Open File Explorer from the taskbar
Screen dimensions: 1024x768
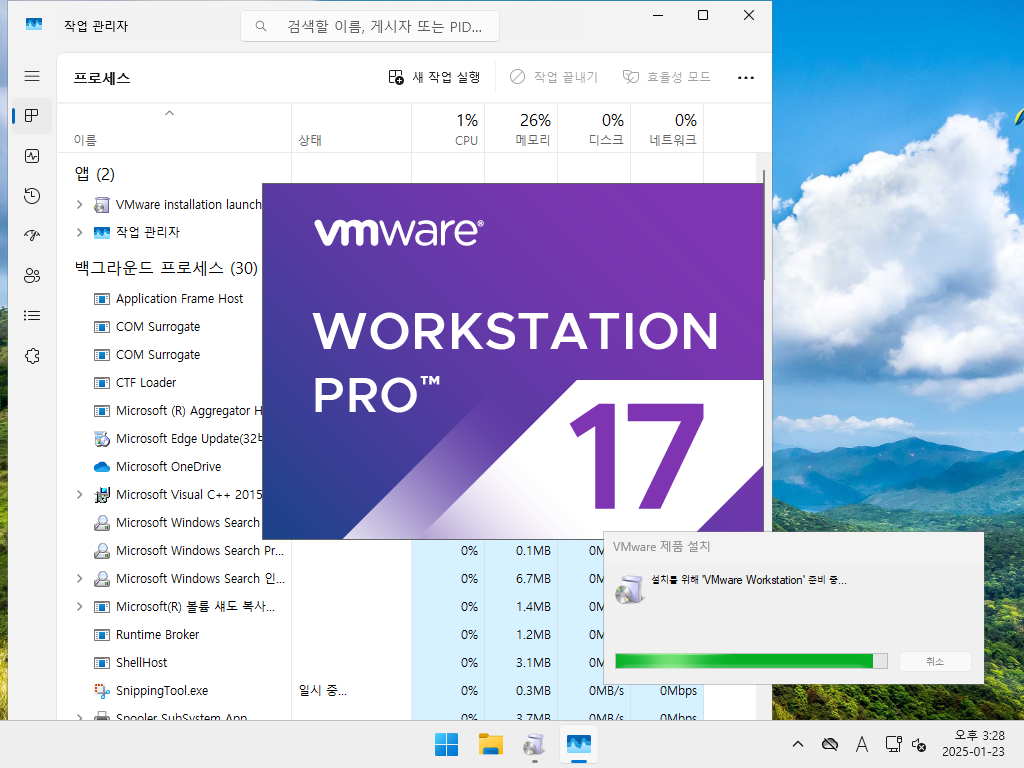click(490, 744)
